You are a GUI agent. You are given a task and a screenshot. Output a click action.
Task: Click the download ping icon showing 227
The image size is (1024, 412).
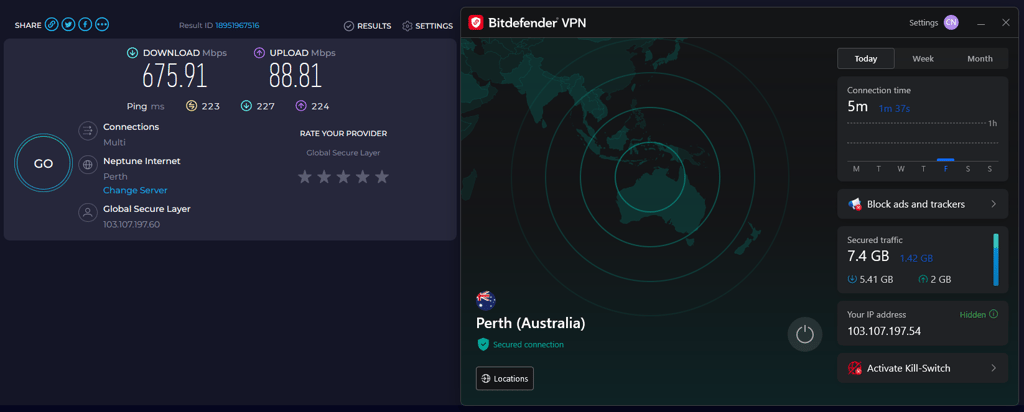[246, 106]
